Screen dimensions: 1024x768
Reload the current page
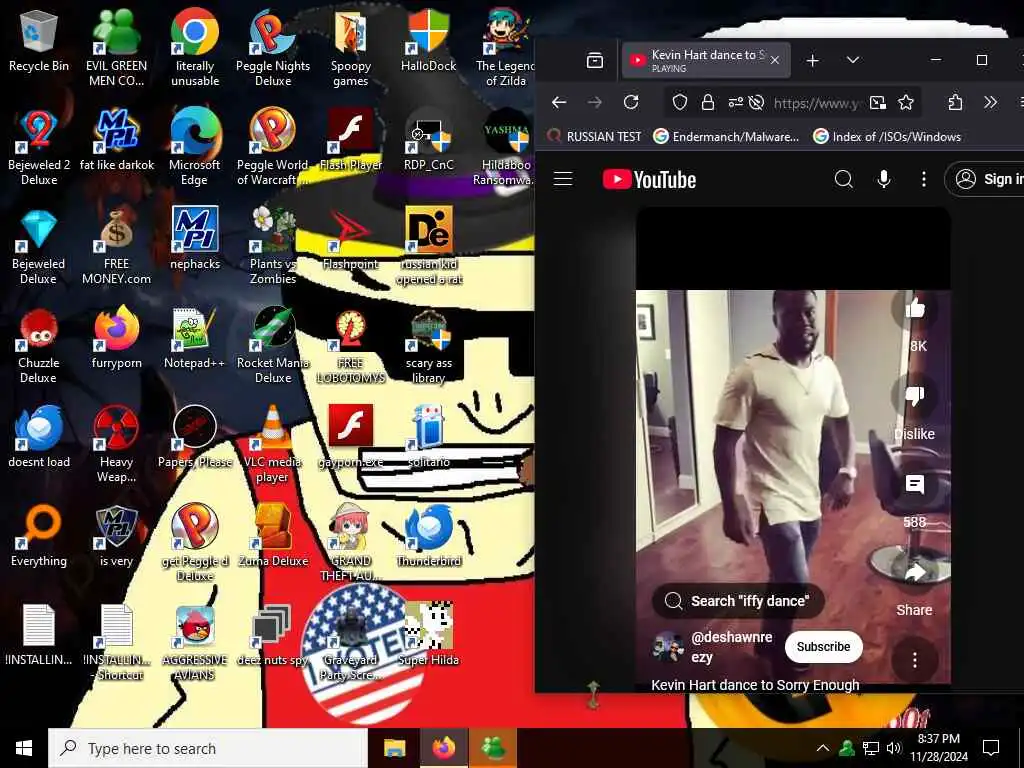pos(631,102)
